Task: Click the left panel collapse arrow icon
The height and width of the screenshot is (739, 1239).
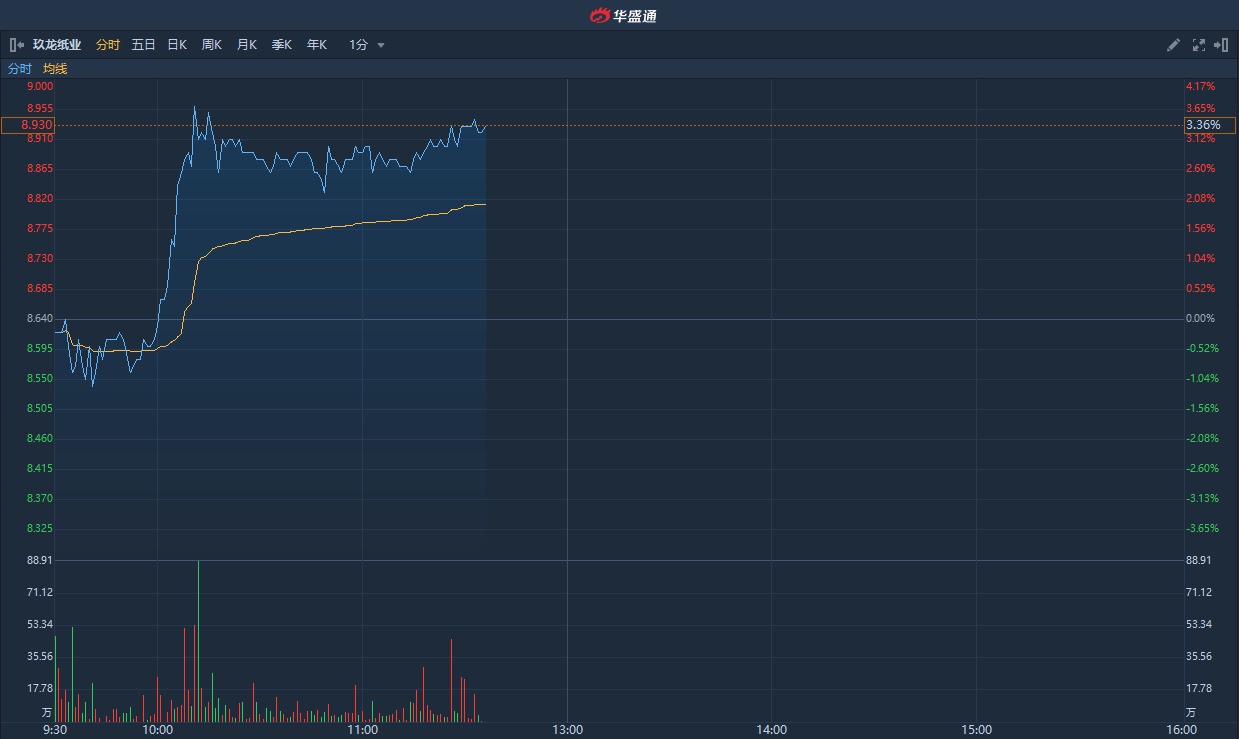Action: click(16, 45)
